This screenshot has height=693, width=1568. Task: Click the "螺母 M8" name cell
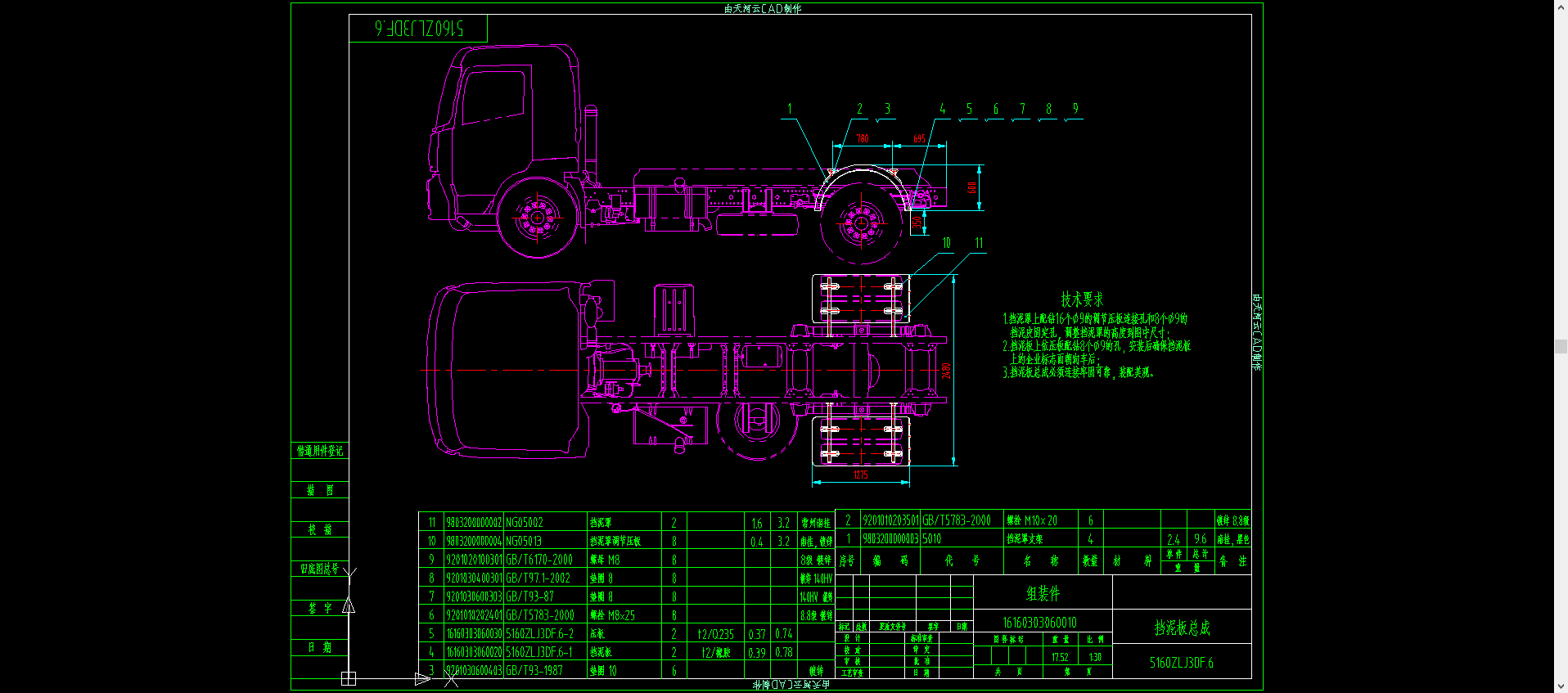[x=606, y=560]
